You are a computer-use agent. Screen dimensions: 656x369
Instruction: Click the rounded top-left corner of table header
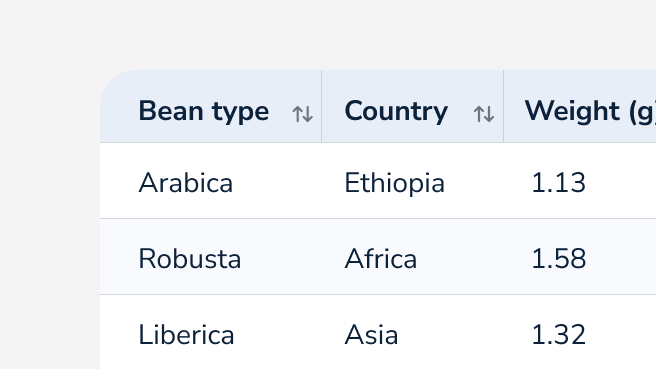point(112,82)
